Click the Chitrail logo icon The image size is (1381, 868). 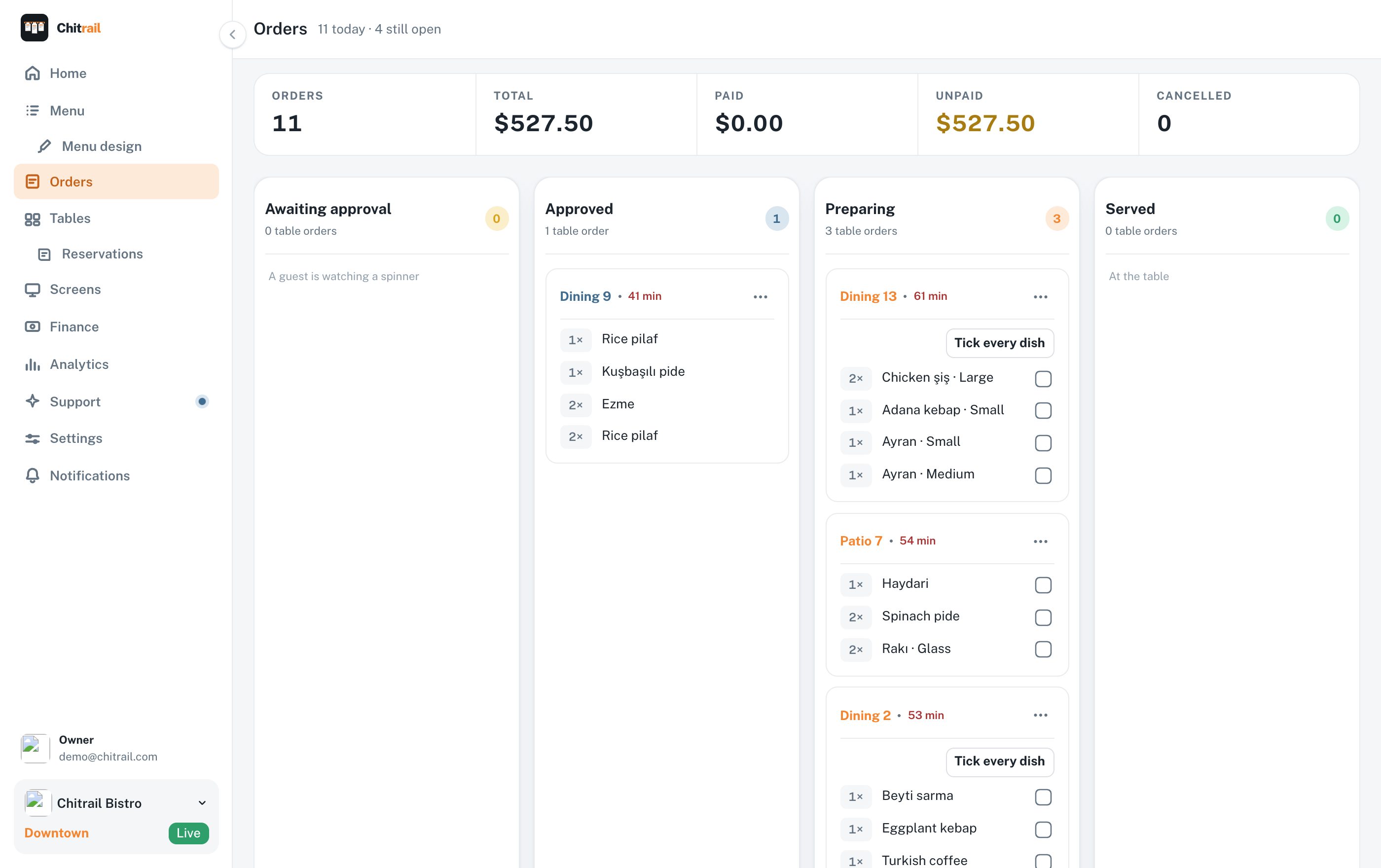(x=35, y=28)
